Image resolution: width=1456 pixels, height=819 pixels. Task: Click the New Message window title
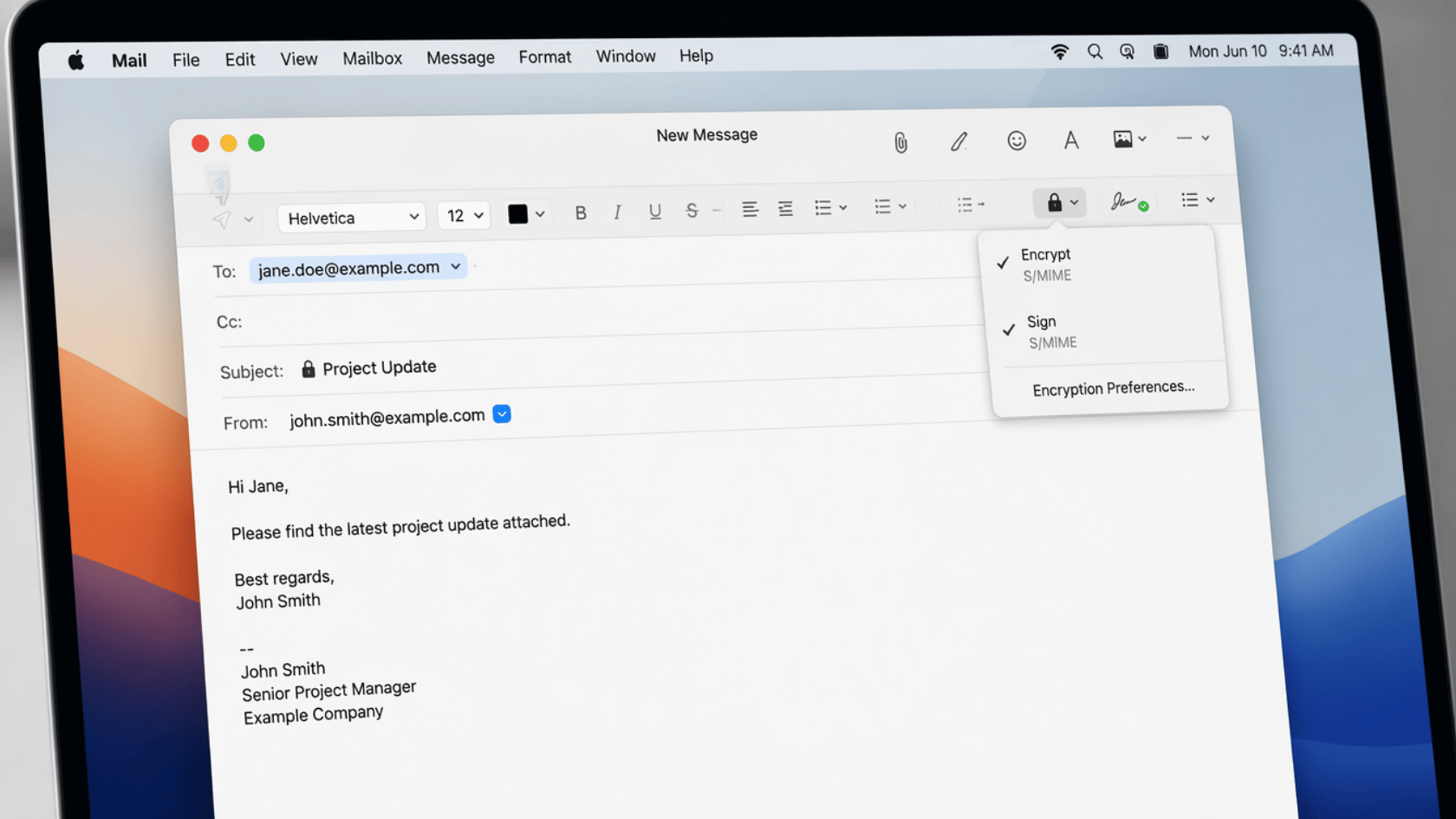click(x=707, y=135)
